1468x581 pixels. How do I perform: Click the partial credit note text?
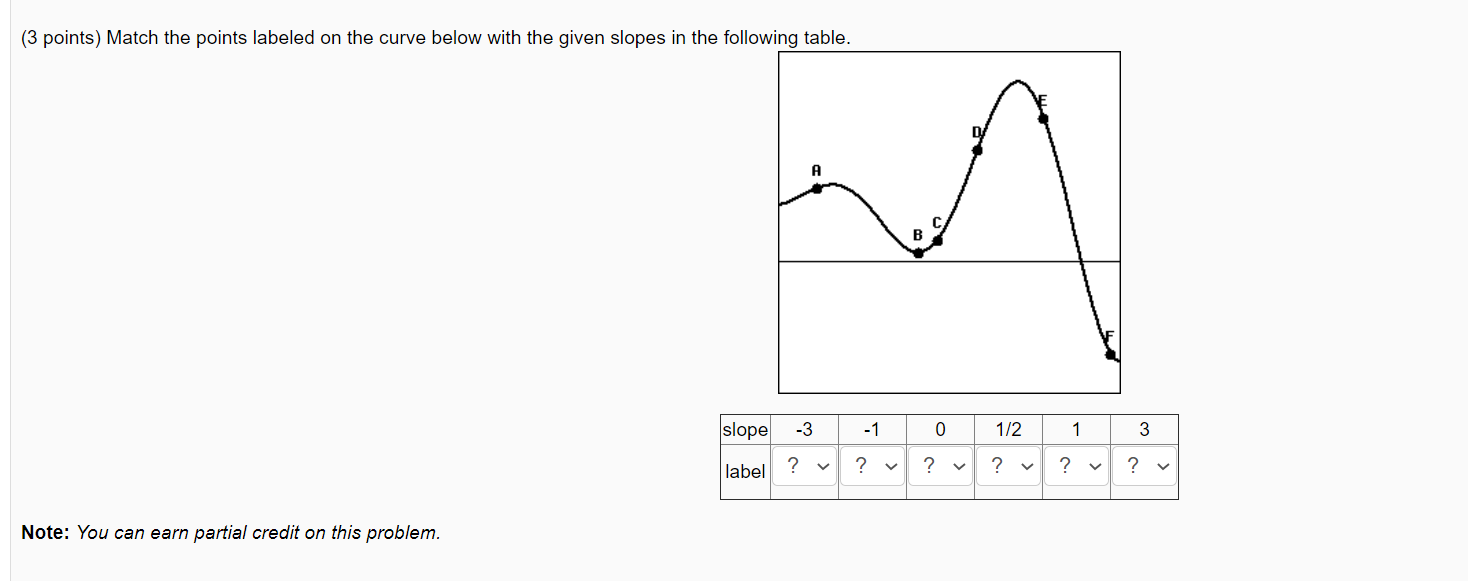tap(230, 533)
